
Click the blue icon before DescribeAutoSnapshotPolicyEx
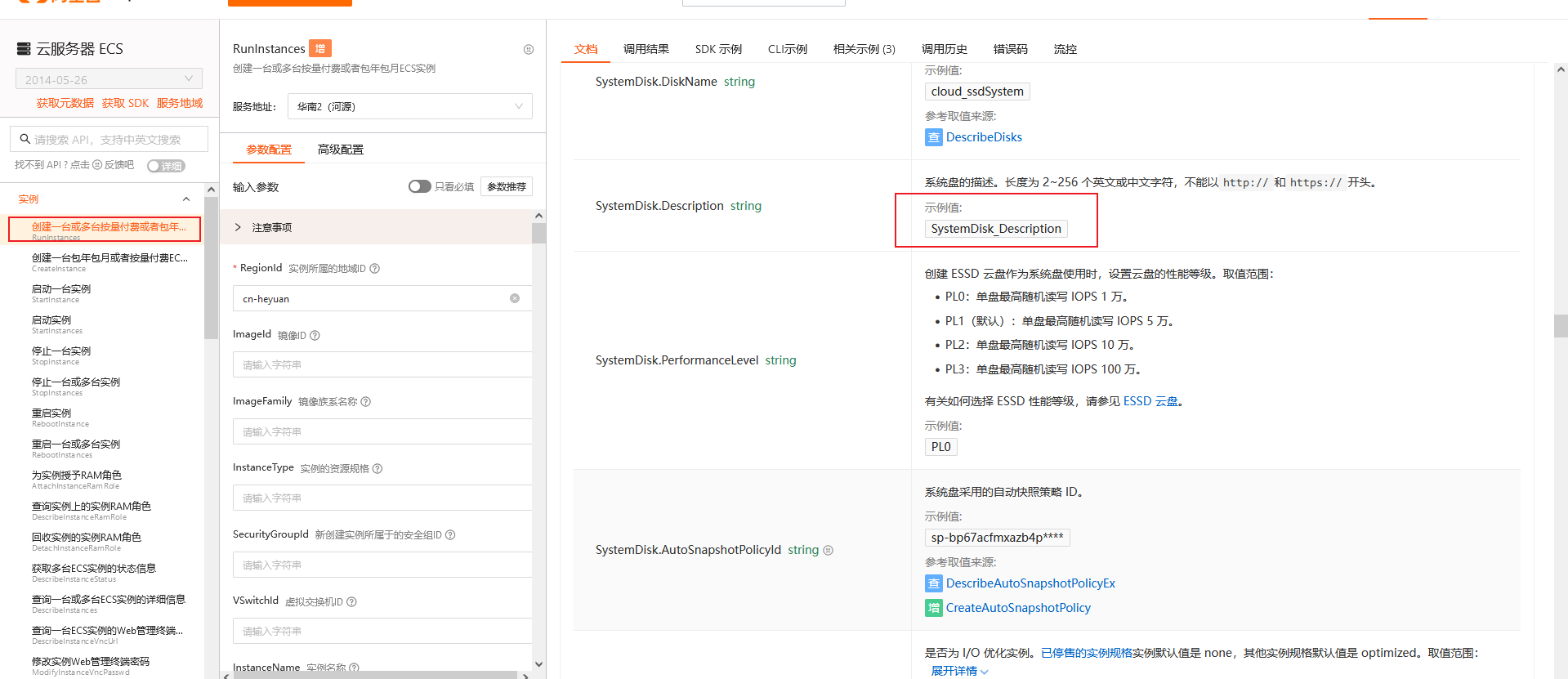(933, 583)
